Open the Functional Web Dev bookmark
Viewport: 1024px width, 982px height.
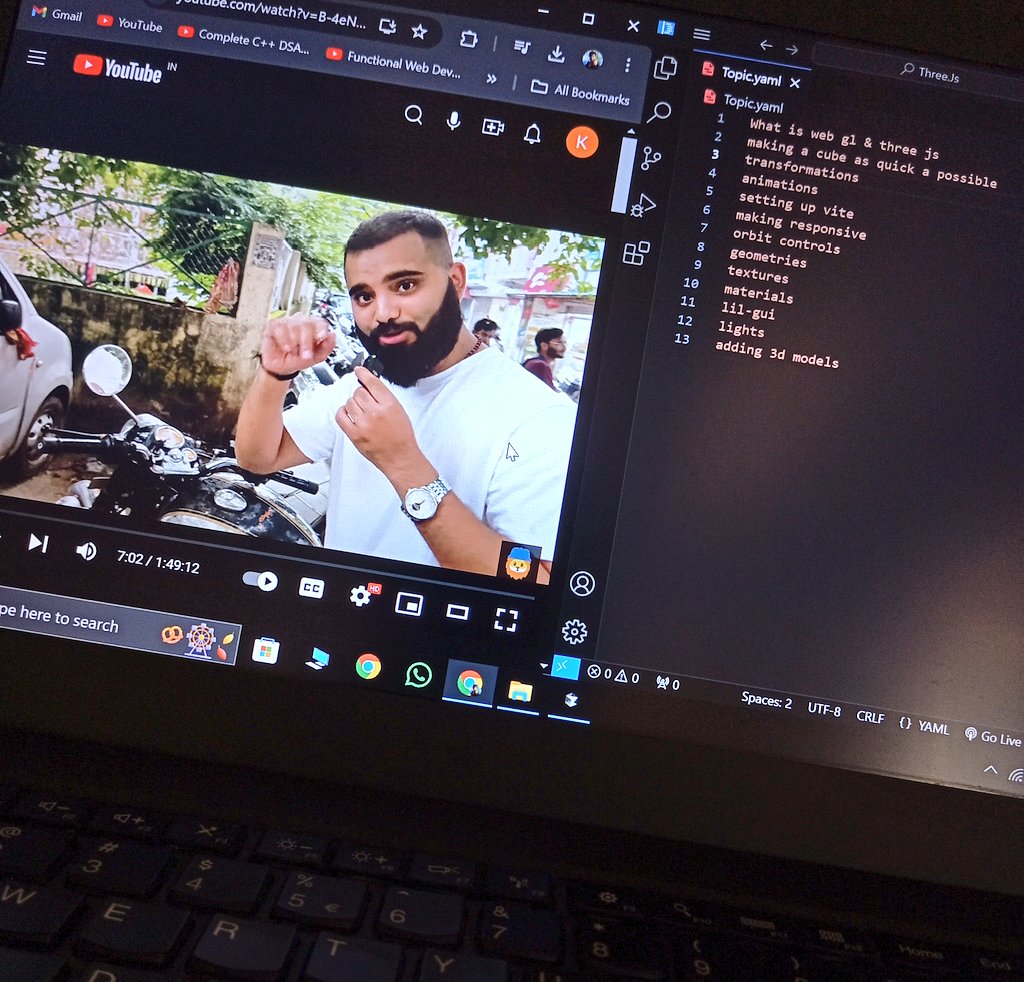393,64
